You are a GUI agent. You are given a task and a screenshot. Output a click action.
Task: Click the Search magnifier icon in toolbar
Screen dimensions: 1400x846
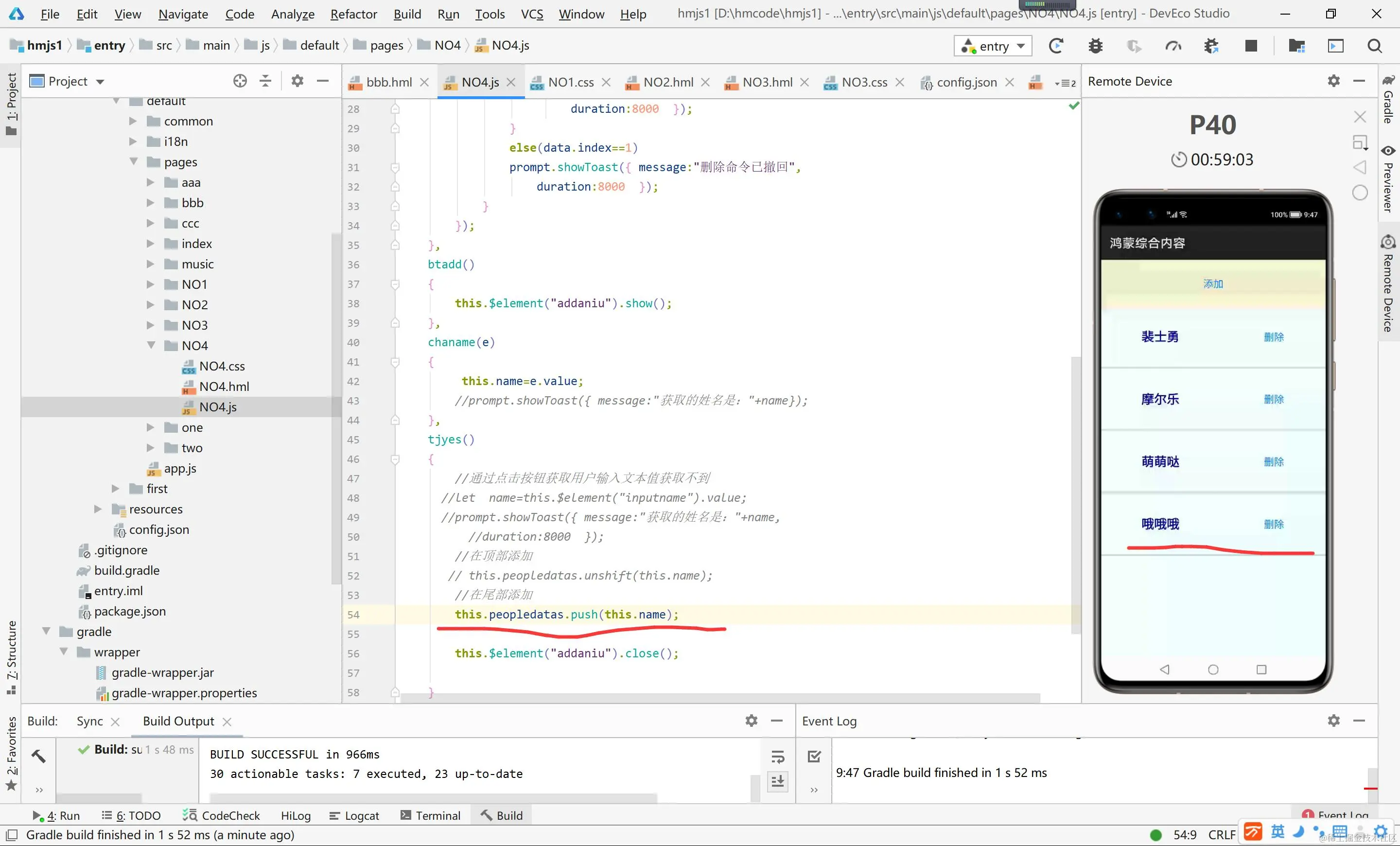(1374, 46)
